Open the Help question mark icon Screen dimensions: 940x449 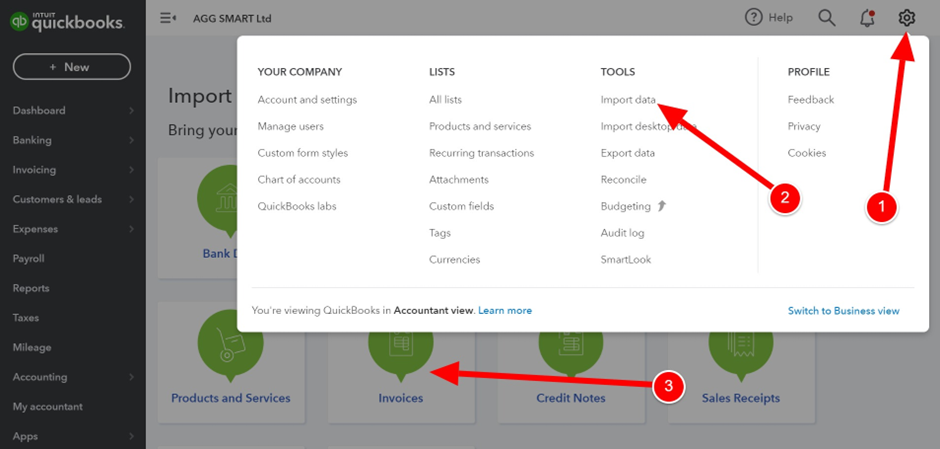754,18
